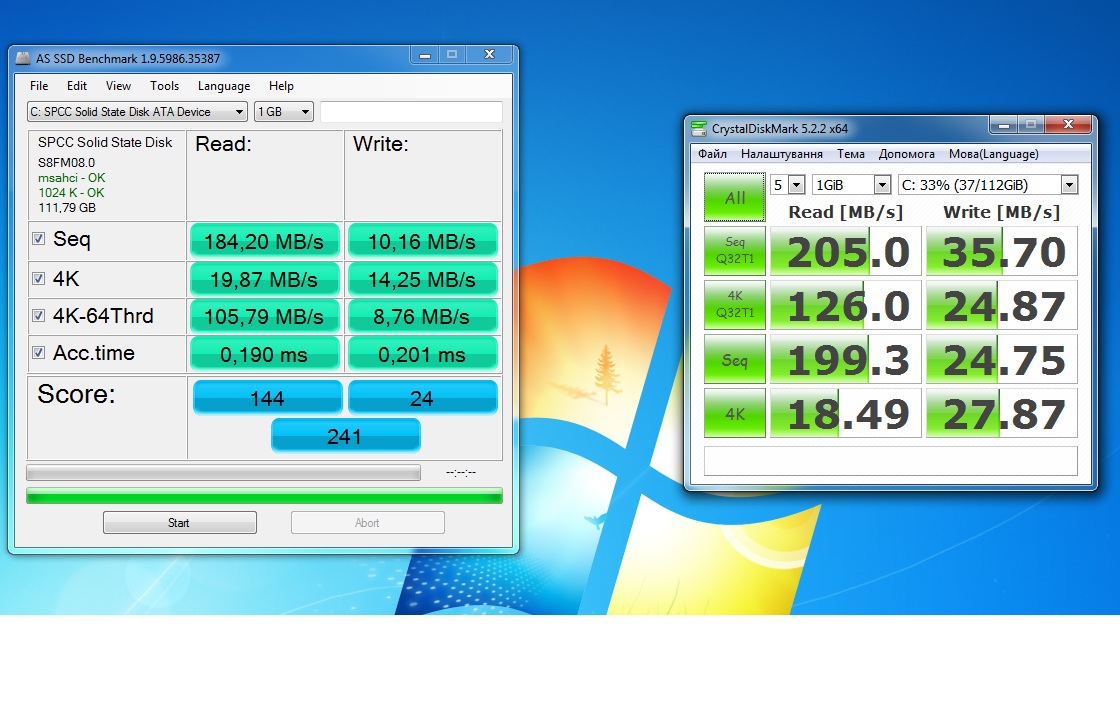This screenshot has height=720, width=1120.
Task: Uncheck the Seq test checkbox
Action: [x=38, y=239]
